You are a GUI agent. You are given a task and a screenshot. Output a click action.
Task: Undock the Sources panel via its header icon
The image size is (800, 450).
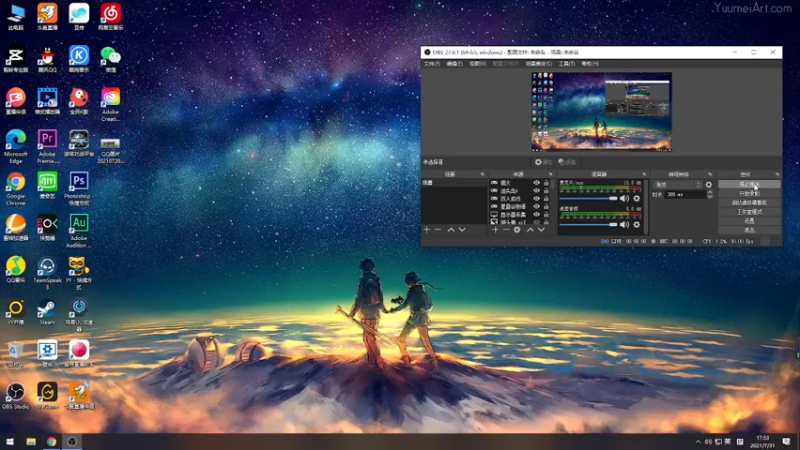pos(550,174)
